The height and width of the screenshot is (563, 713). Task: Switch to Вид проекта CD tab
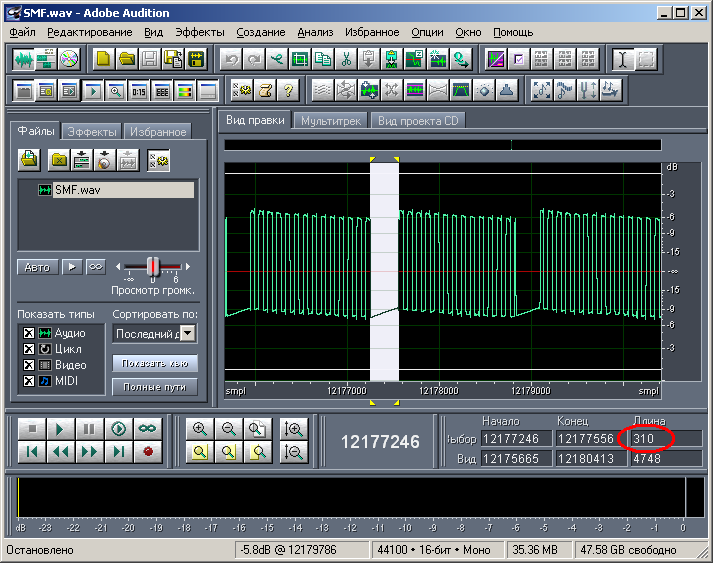[418, 121]
